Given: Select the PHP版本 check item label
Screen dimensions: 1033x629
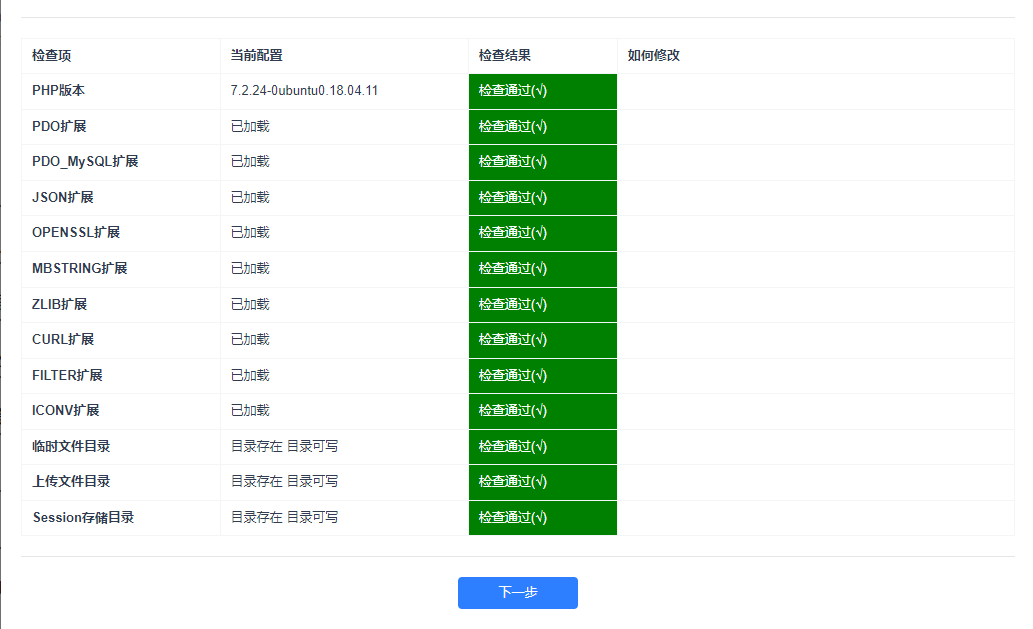Looking at the screenshot, I should click(59, 91).
